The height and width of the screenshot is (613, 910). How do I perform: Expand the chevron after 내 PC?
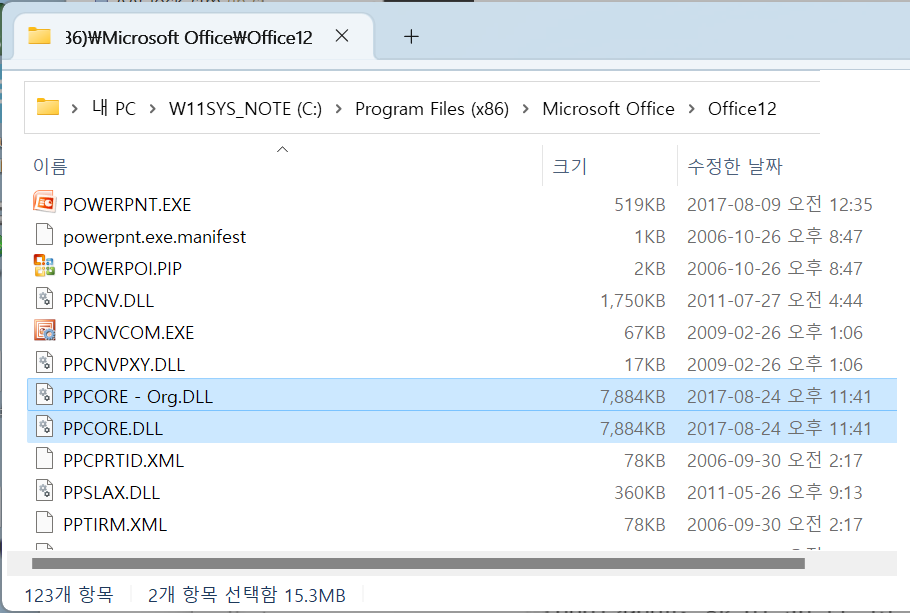pos(152,109)
